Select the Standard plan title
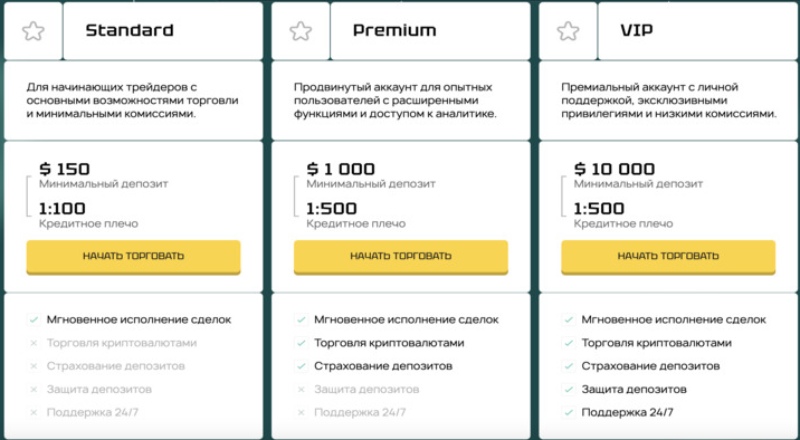This screenshot has width=800, height=440. point(130,31)
